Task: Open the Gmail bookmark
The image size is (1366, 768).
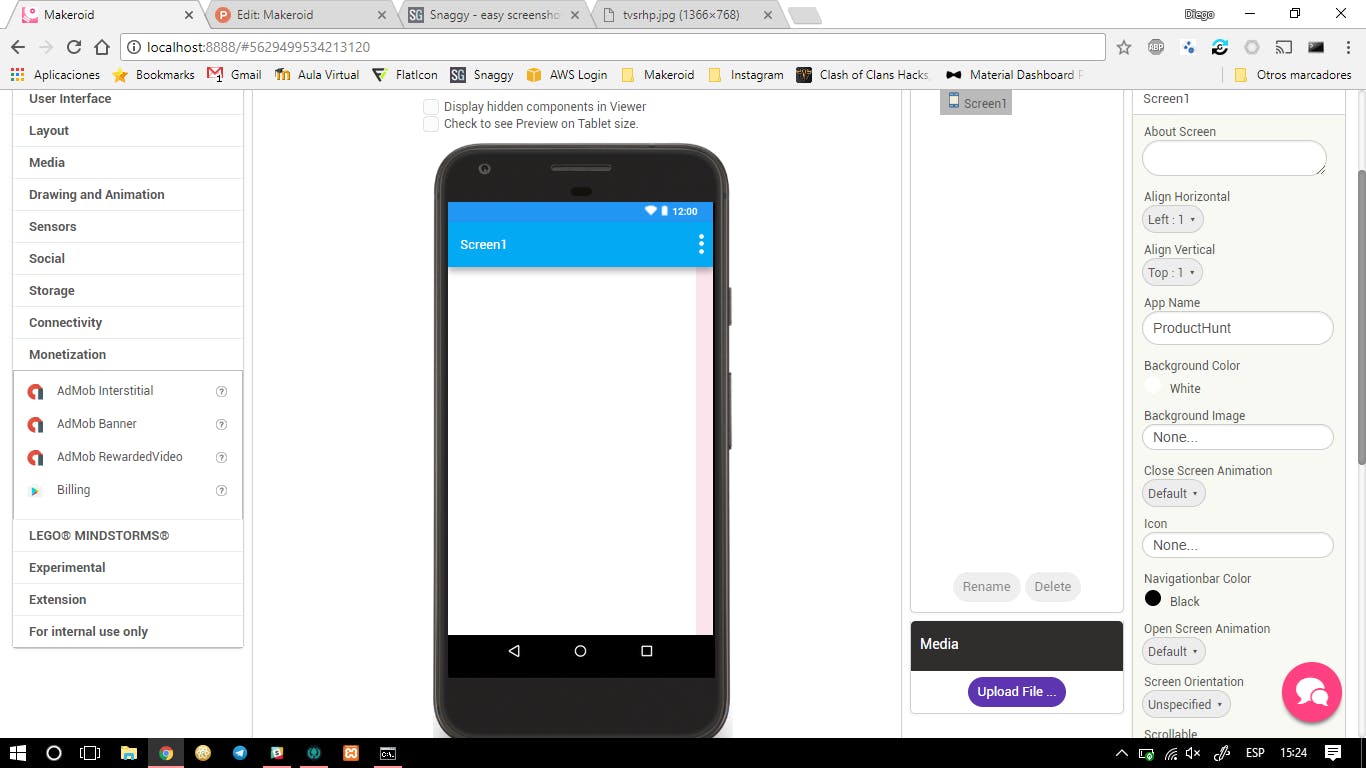Action: pos(234,75)
